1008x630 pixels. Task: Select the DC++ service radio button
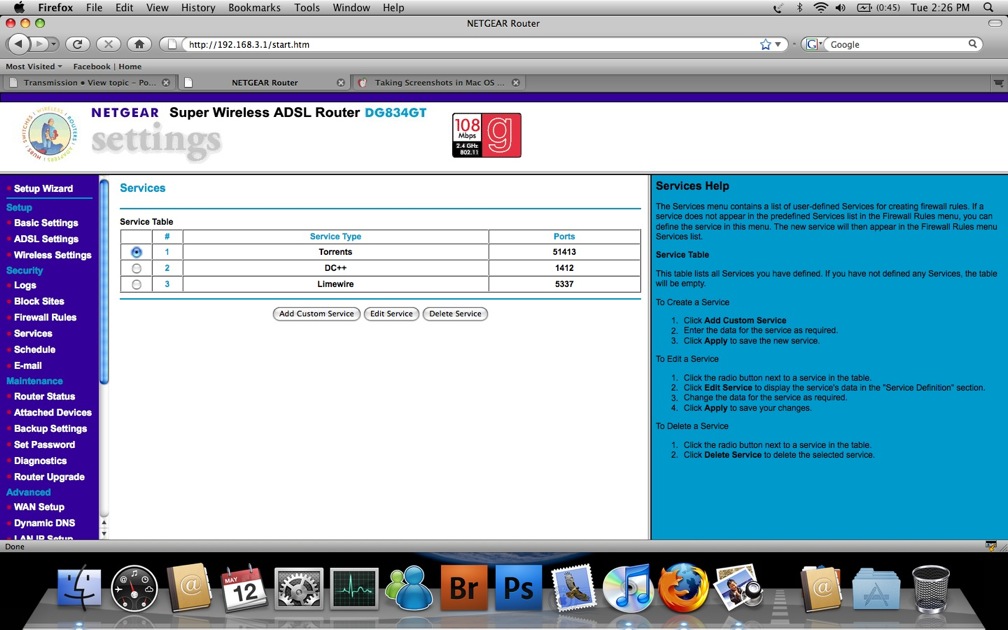tap(136, 268)
